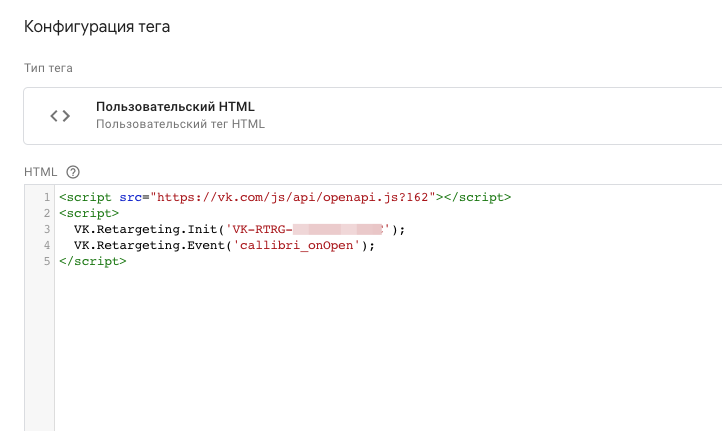Select line number 2 in gutter
The image size is (722, 431).
(46, 213)
